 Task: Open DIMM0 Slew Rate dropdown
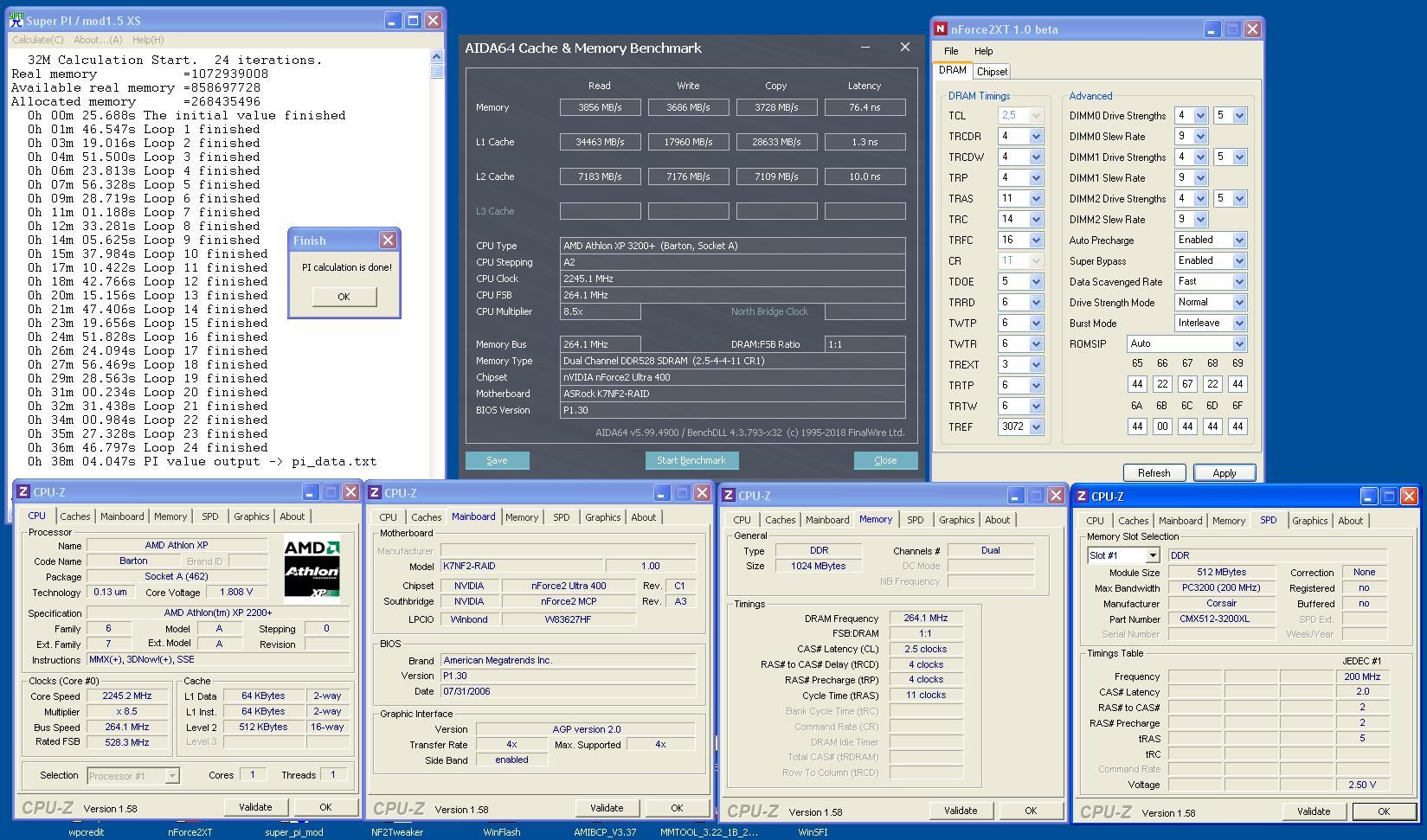tap(1200, 136)
